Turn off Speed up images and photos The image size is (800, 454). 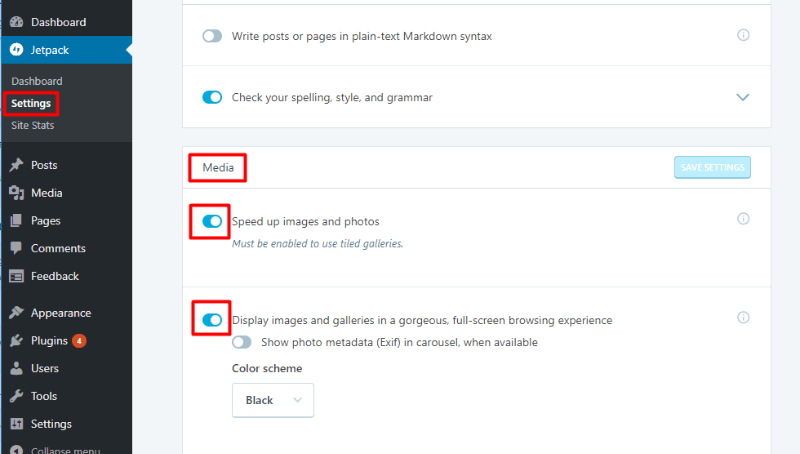212,221
